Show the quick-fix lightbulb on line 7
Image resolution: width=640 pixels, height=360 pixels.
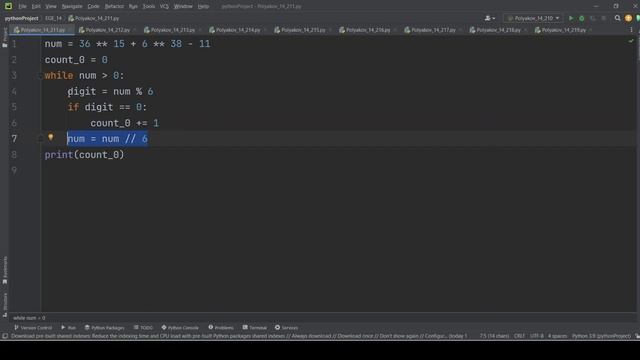51,138
